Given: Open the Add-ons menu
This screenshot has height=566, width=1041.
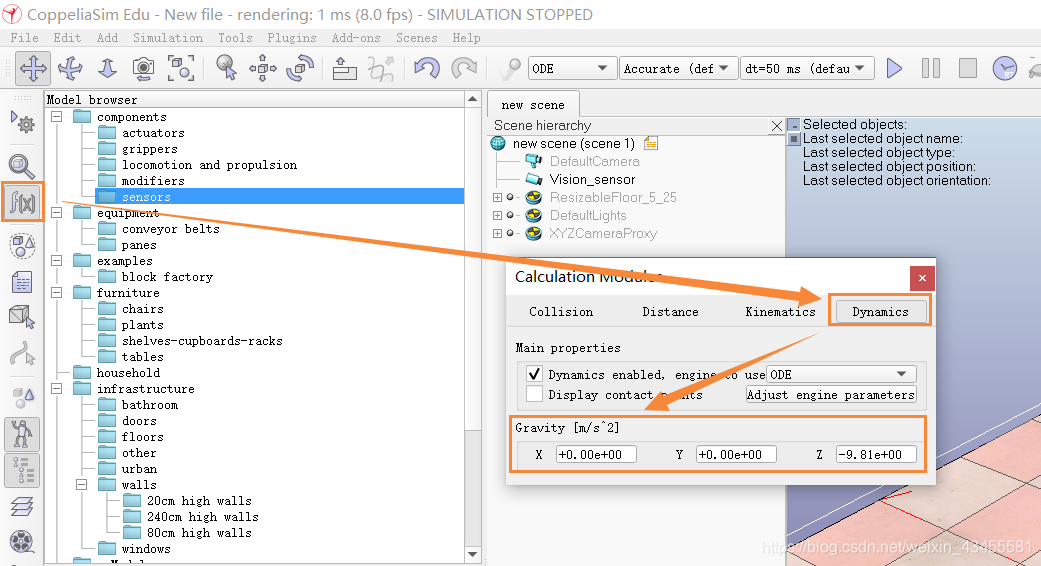Looking at the screenshot, I should pyautogui.click(x=356, y=38).
